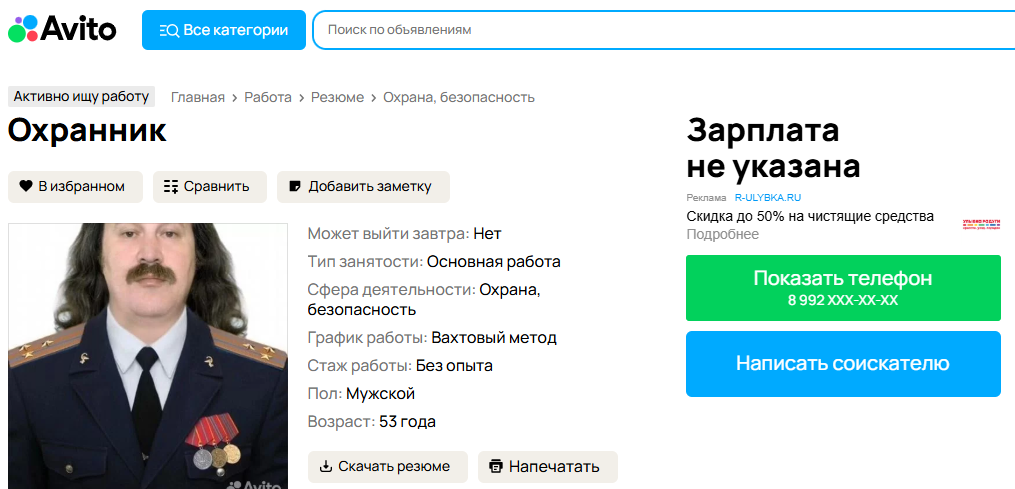Navigate to Резюме breadcrumb
The image size is (1015, 489).
tap(337, 97)
